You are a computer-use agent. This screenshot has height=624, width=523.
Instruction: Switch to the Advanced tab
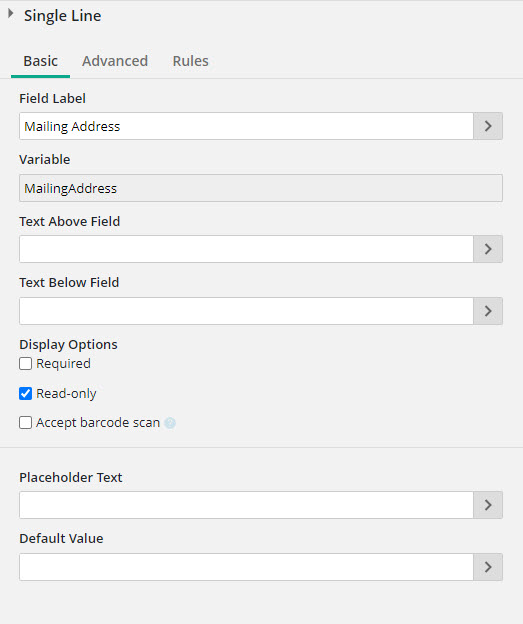115,61
